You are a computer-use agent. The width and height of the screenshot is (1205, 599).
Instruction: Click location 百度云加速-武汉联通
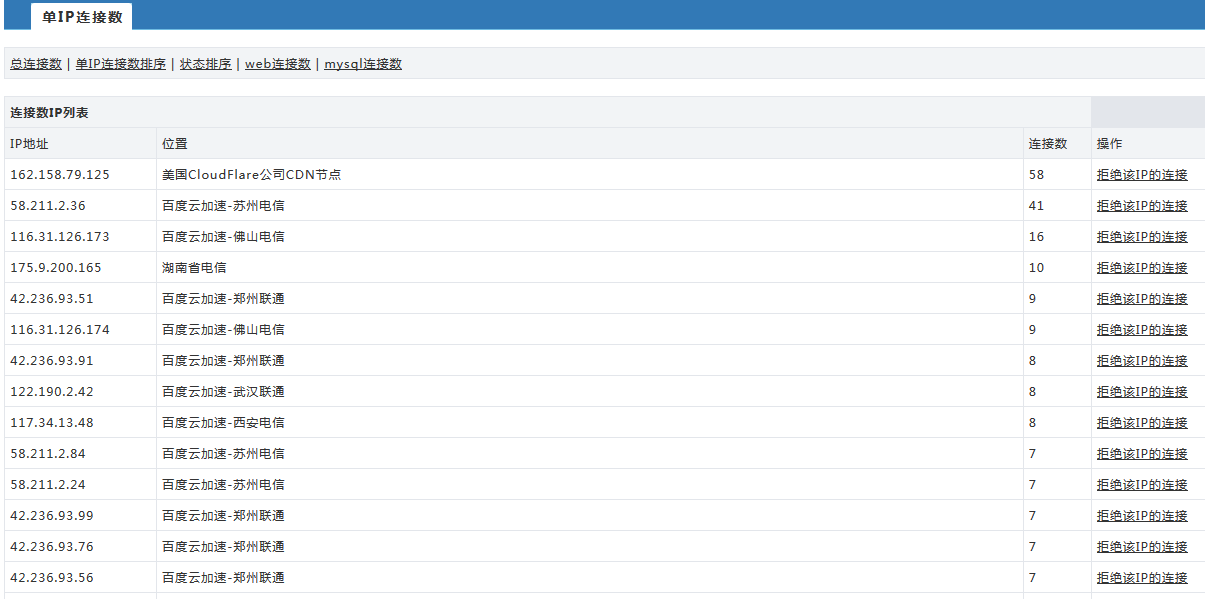tap(223, 392)
